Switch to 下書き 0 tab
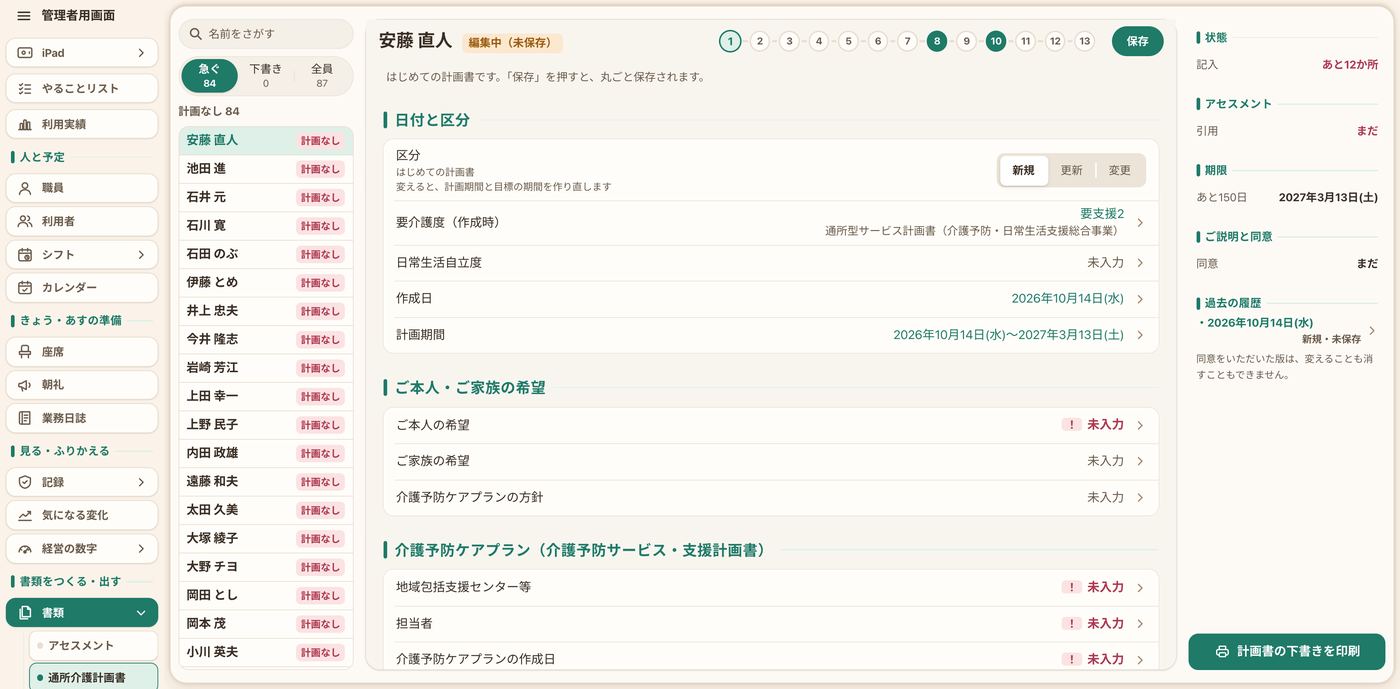This screenshot has height=689, width=1400. (266, 75)
